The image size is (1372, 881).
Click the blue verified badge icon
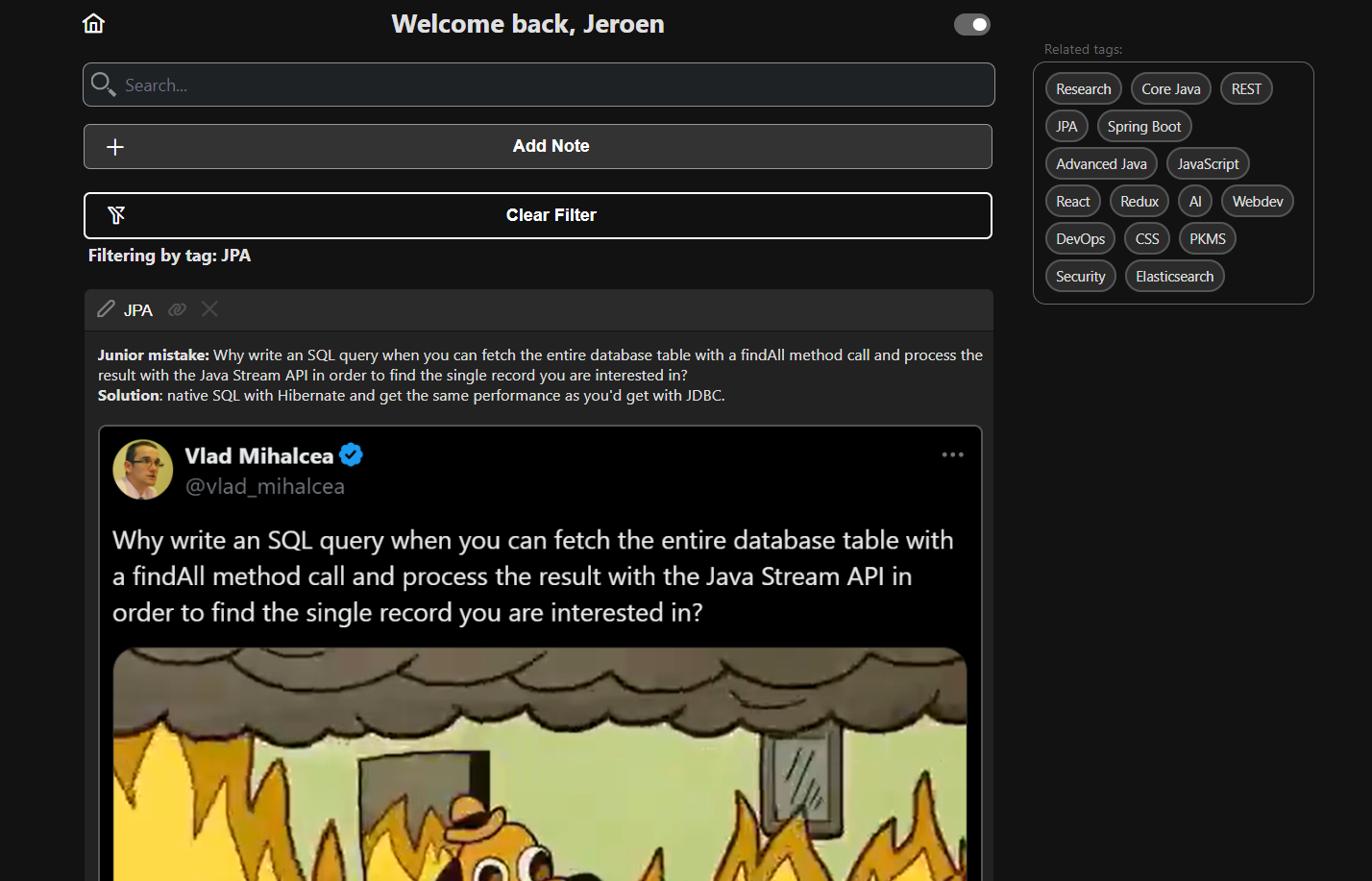pyautogui.click(x=352, y=454)
